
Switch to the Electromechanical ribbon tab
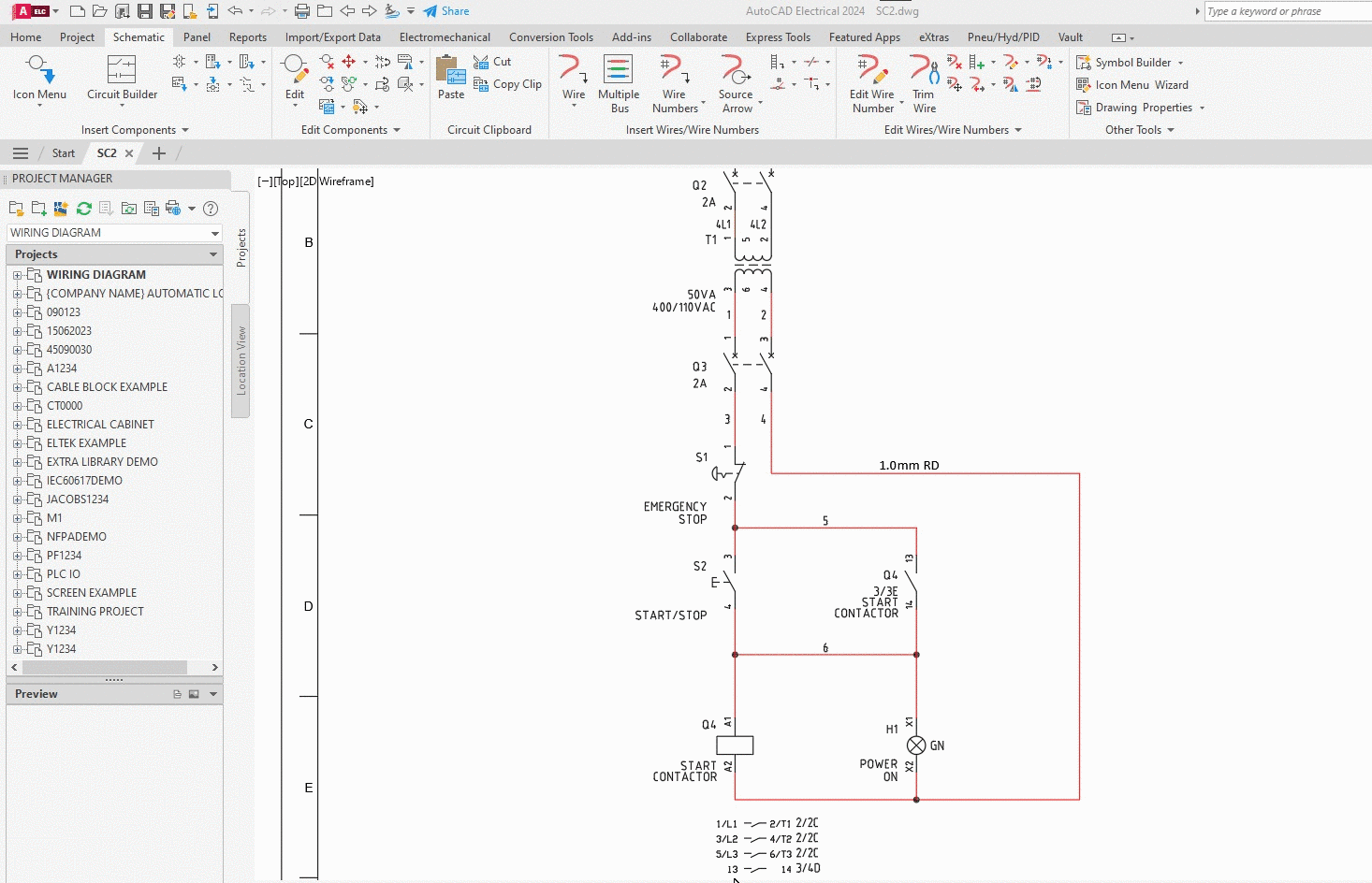tap(445, 36)
